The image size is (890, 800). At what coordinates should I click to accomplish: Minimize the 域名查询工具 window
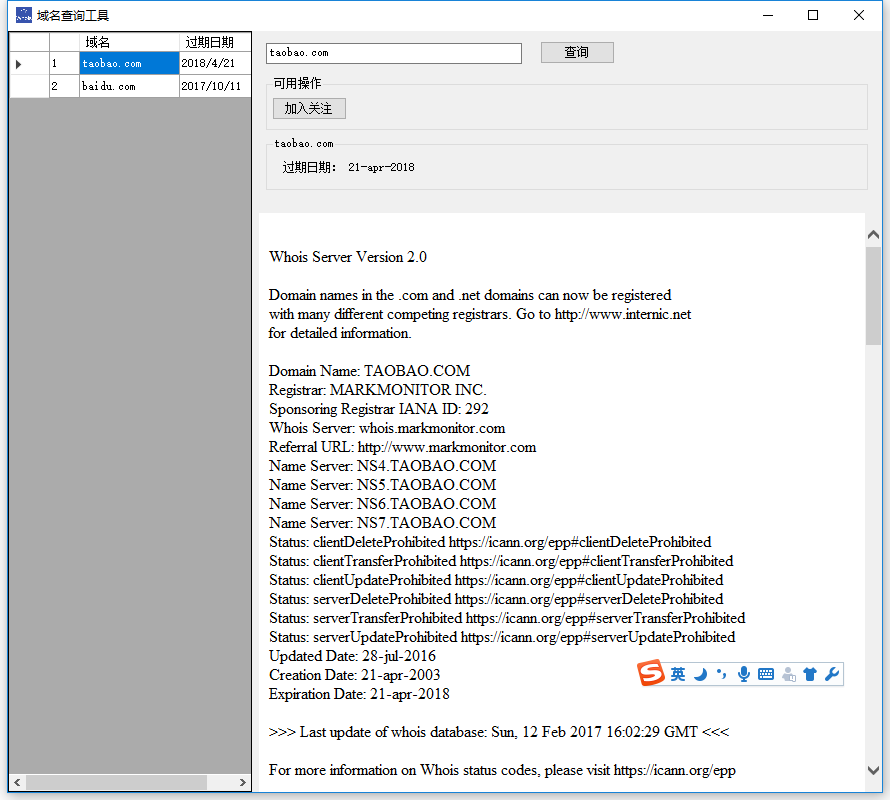click(x=768, y=15)
